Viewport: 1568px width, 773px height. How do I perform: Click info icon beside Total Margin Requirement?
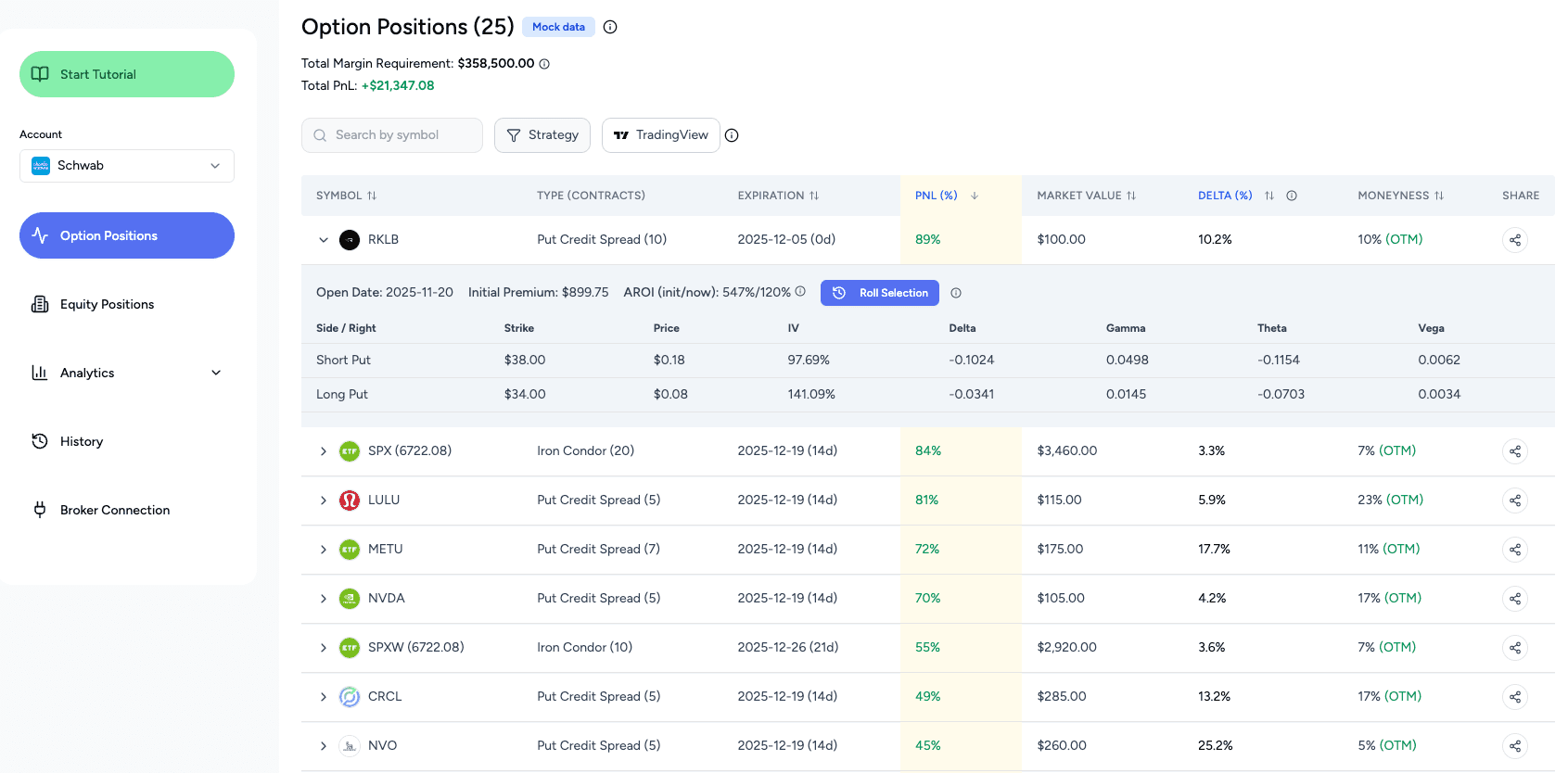(544, 64)
